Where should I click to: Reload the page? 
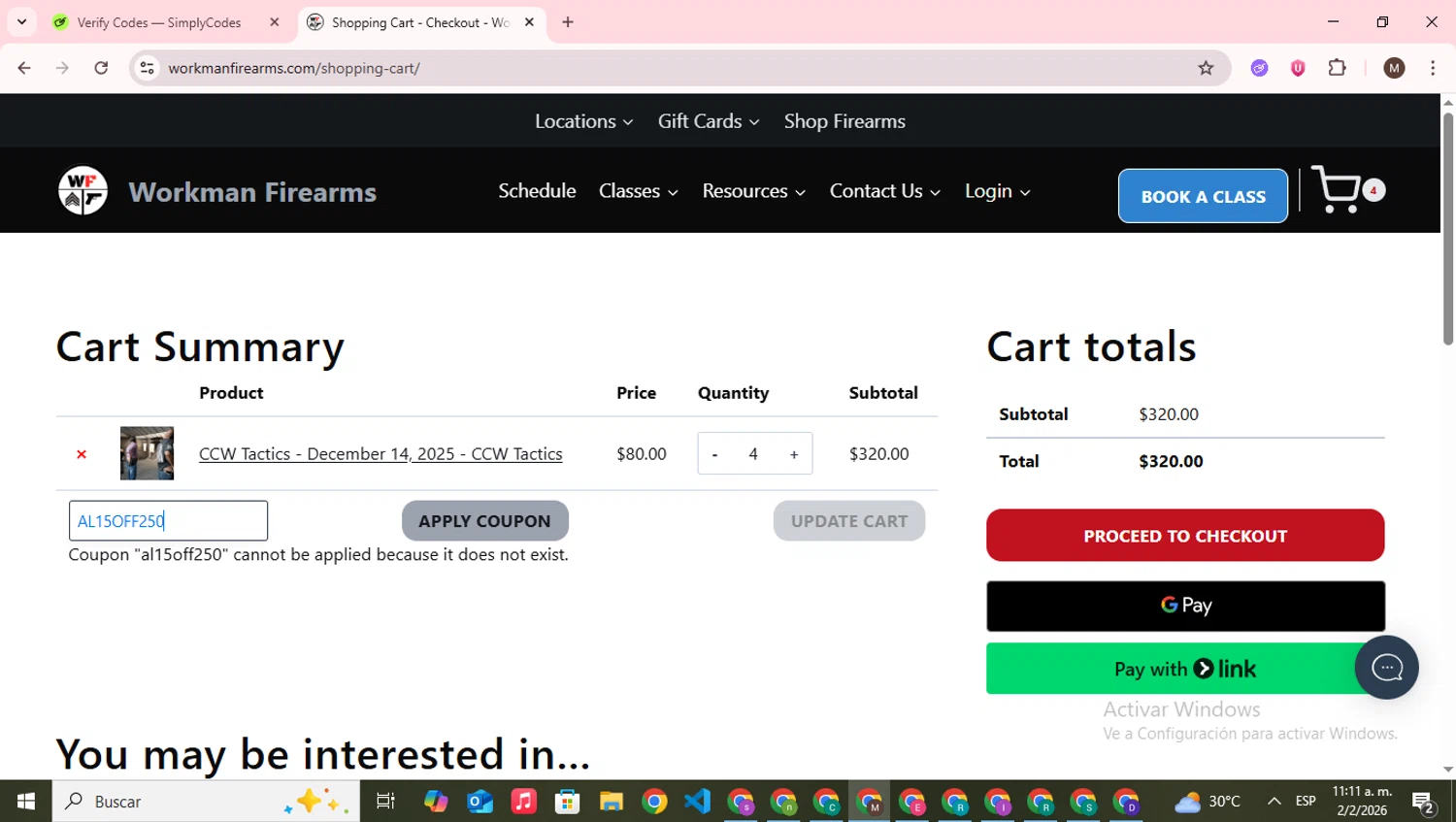point(101,68)
